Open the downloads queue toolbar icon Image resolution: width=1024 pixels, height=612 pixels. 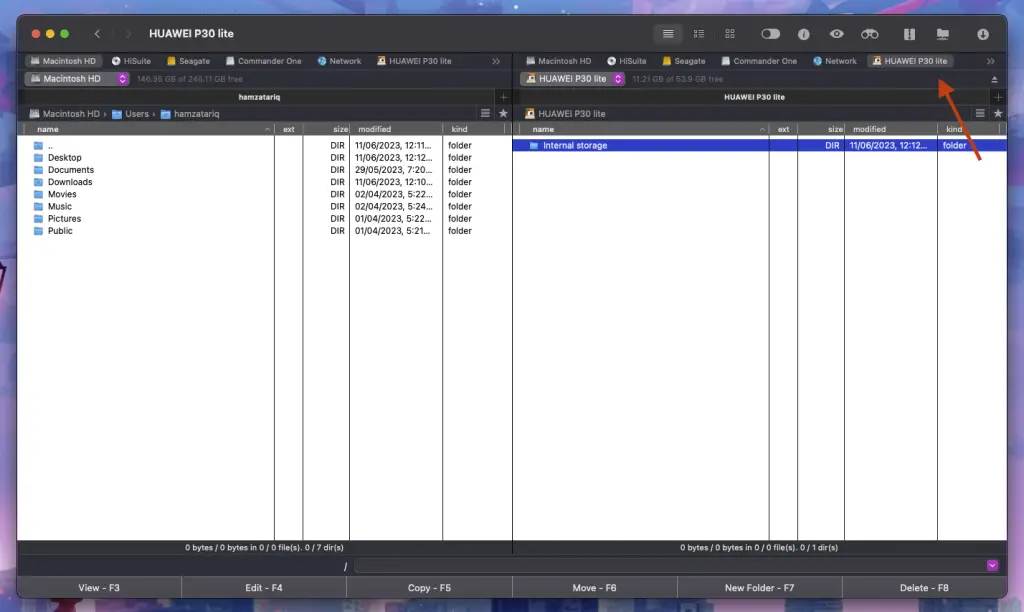pos(982,34)
